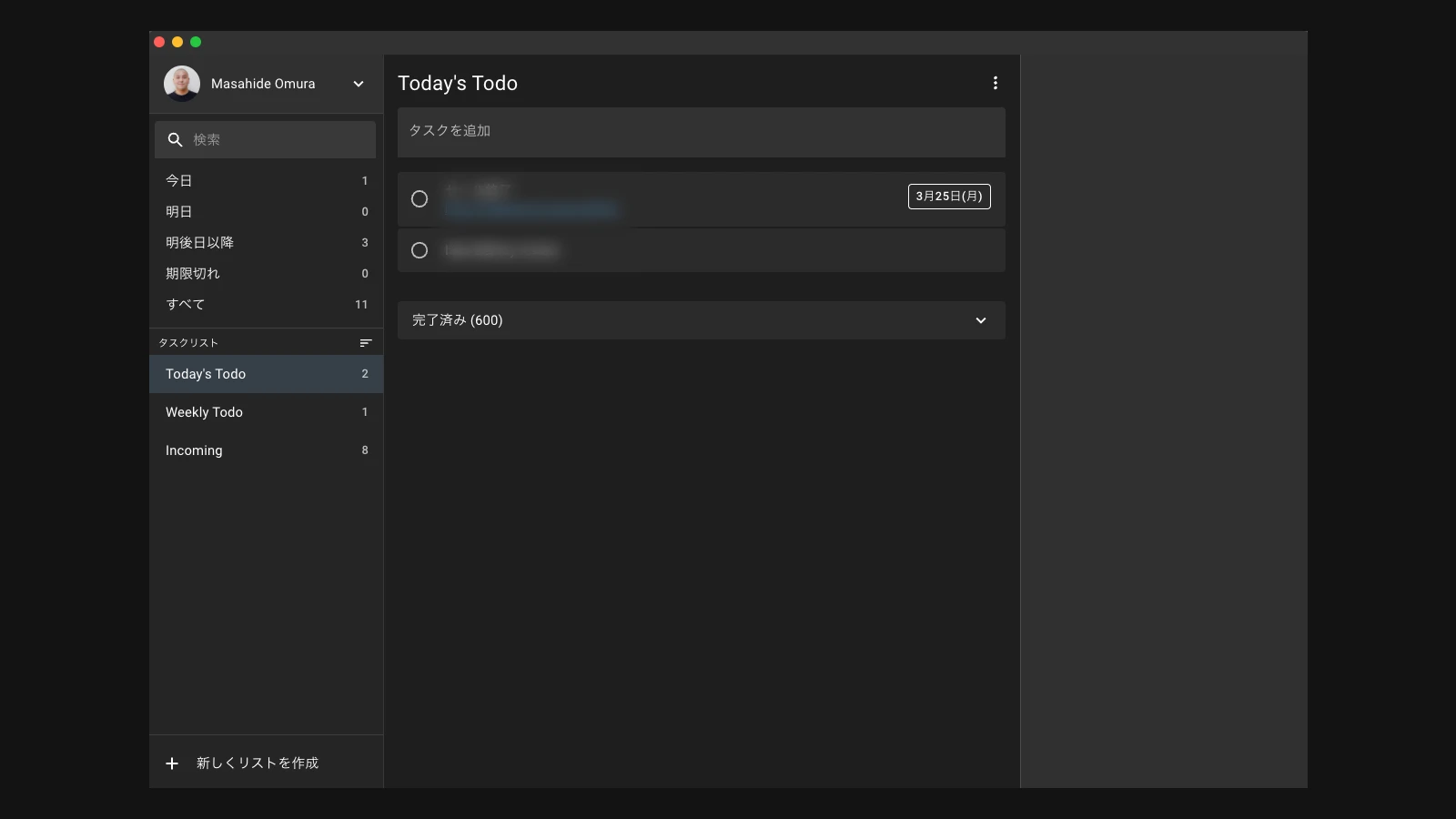Image resolution: width=1456 pixels, height=819 pixels.
Task: Click the Masahide Omura profile avatar
Action: 182,84
